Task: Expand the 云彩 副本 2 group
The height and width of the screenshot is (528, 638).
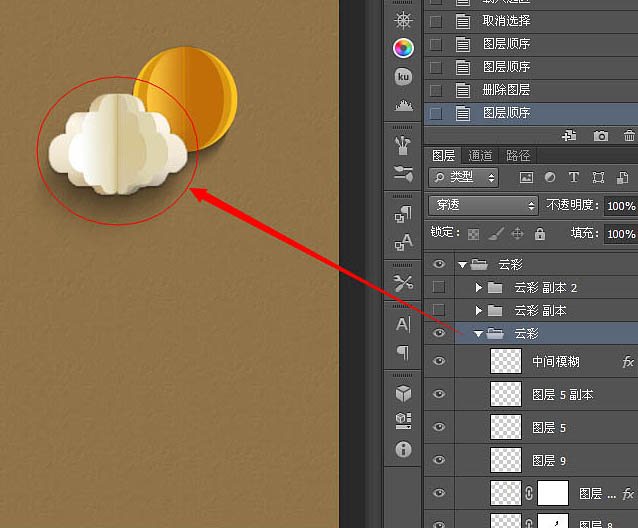Action: (x=478, y=288)
